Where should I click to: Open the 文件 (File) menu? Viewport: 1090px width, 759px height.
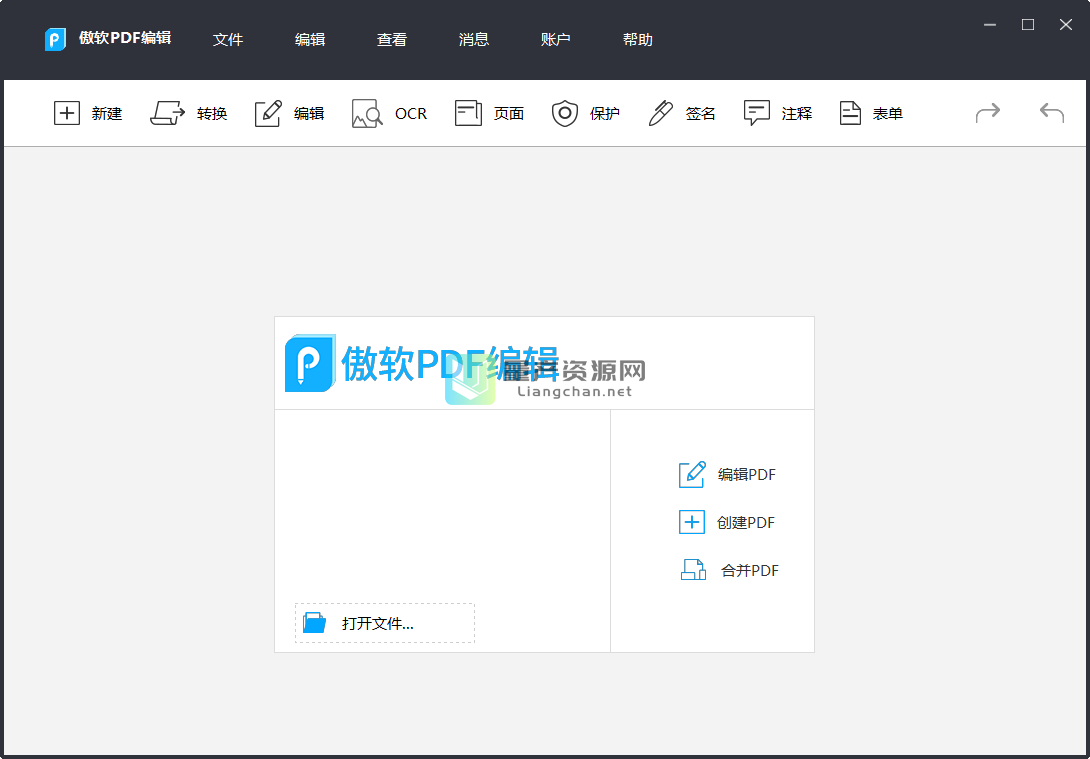point(228,40)
